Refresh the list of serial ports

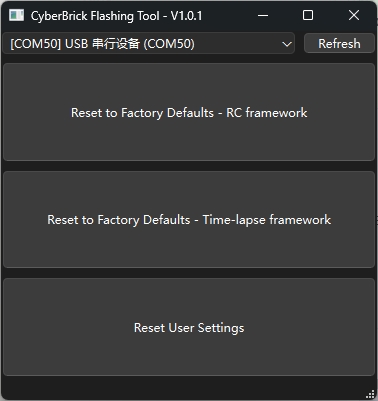(x=339, y=43)
